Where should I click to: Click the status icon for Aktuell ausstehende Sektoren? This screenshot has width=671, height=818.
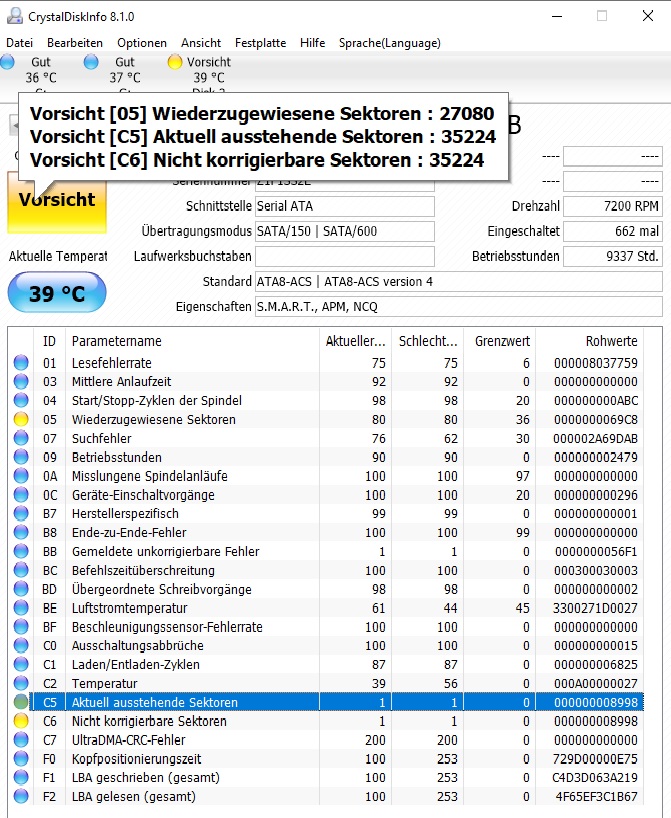(21, 702)
